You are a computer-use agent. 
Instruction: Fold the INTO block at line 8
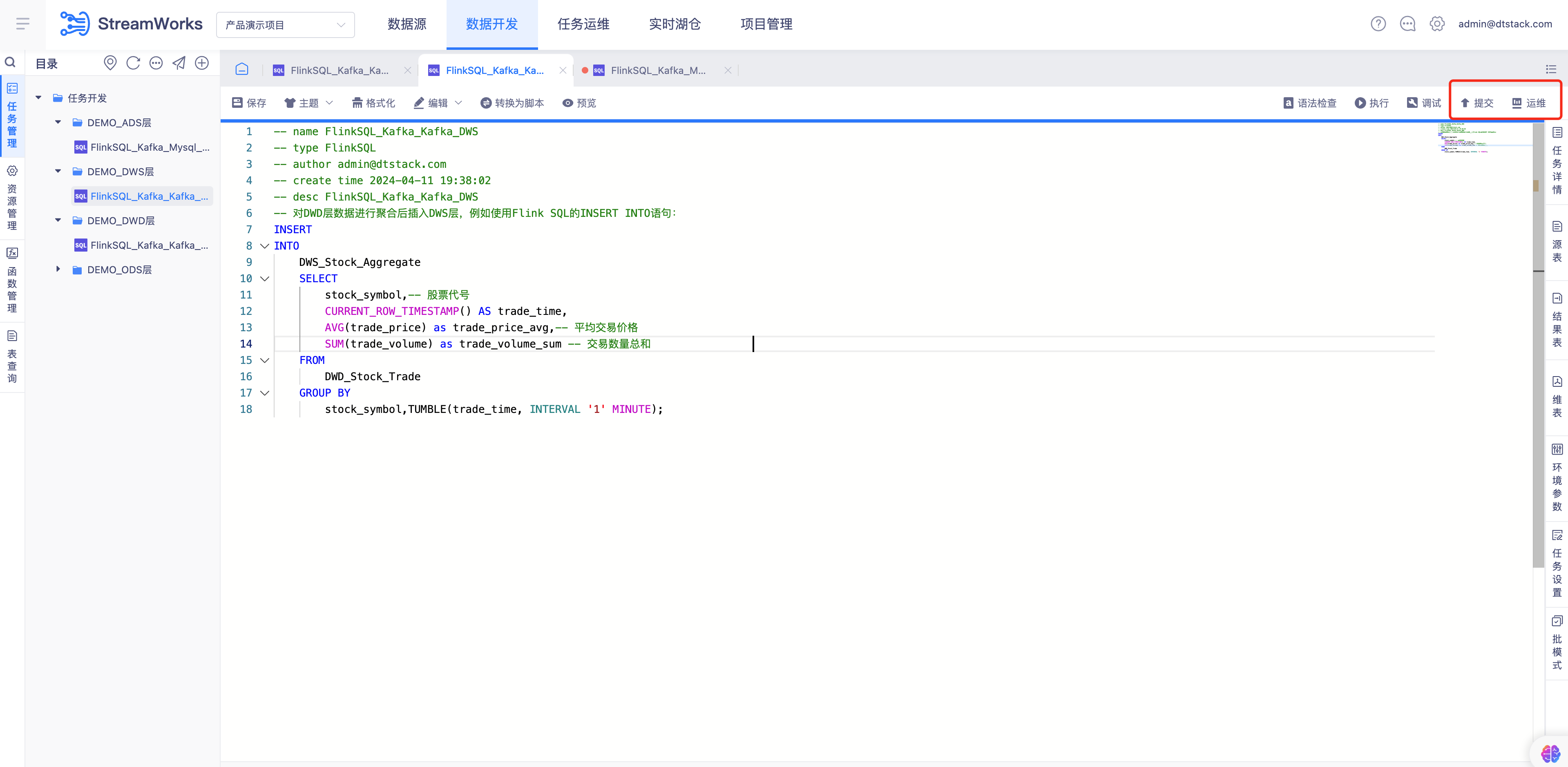click(265, 246)
